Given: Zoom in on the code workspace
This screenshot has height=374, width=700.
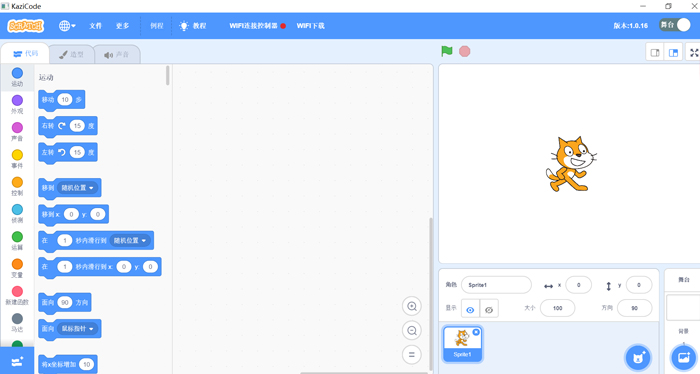Looking at the screenshot, I should click(412, 307).
